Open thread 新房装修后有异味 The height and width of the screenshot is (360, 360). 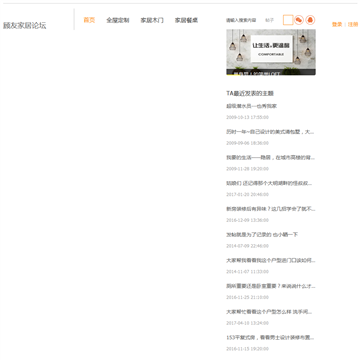coord(271,209)
